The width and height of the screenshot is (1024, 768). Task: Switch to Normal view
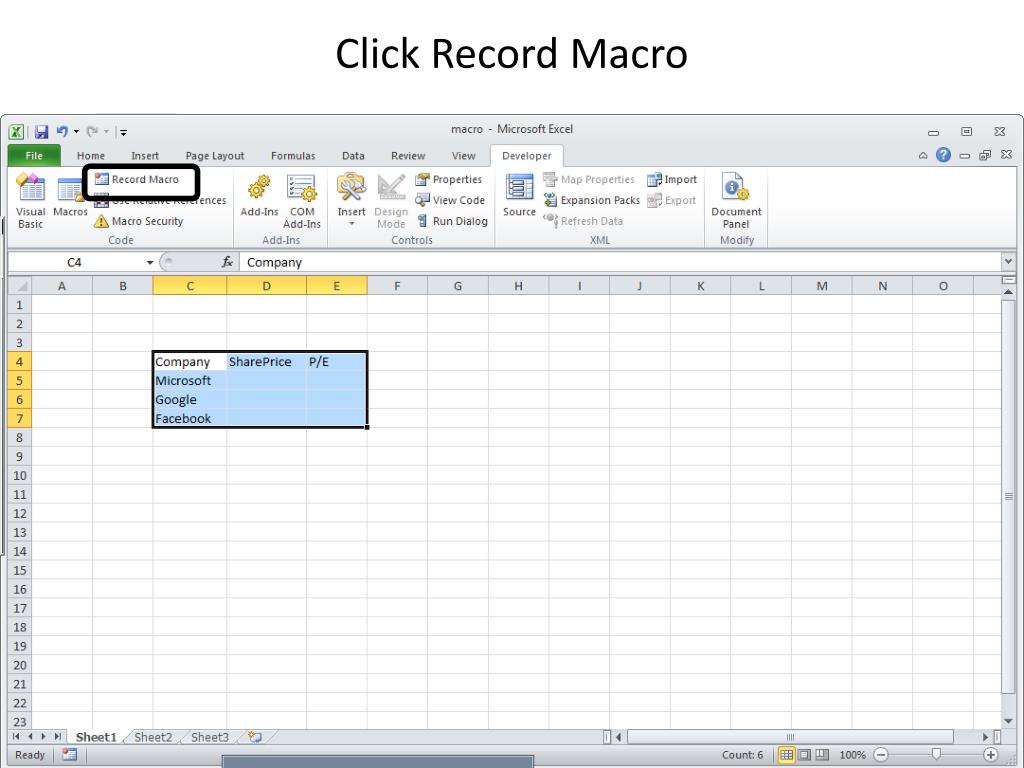tap(786, 755)
